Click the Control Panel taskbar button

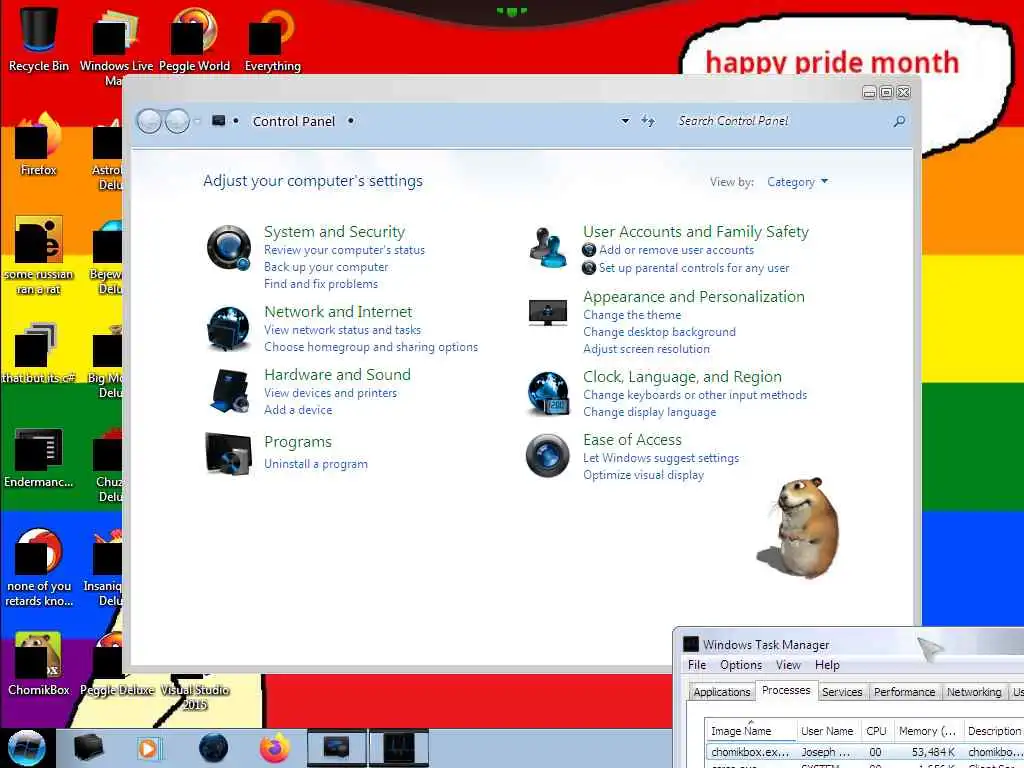[x=336, y=748]
